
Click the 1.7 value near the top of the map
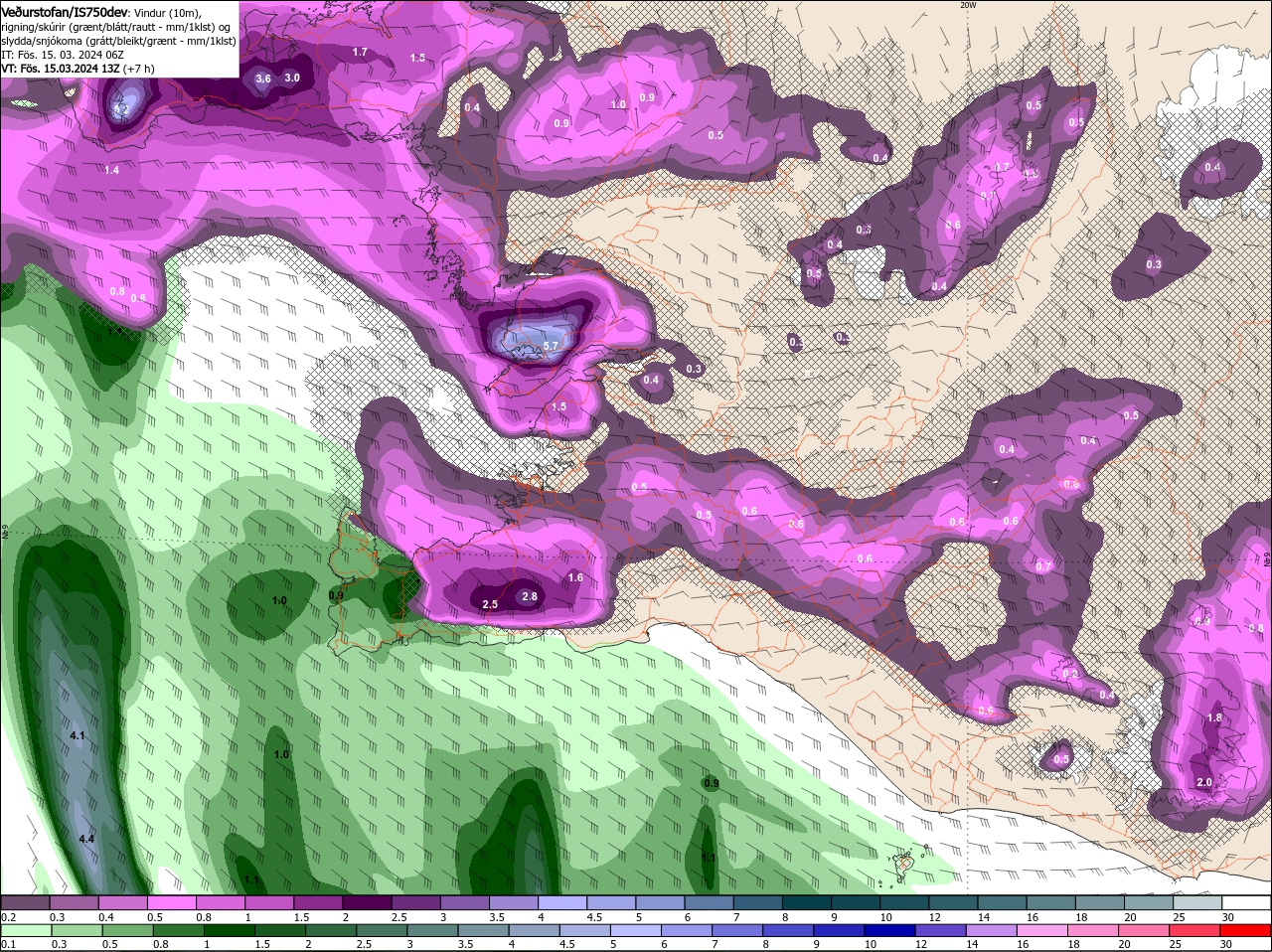pyautogui.click(x=360, y=52)
